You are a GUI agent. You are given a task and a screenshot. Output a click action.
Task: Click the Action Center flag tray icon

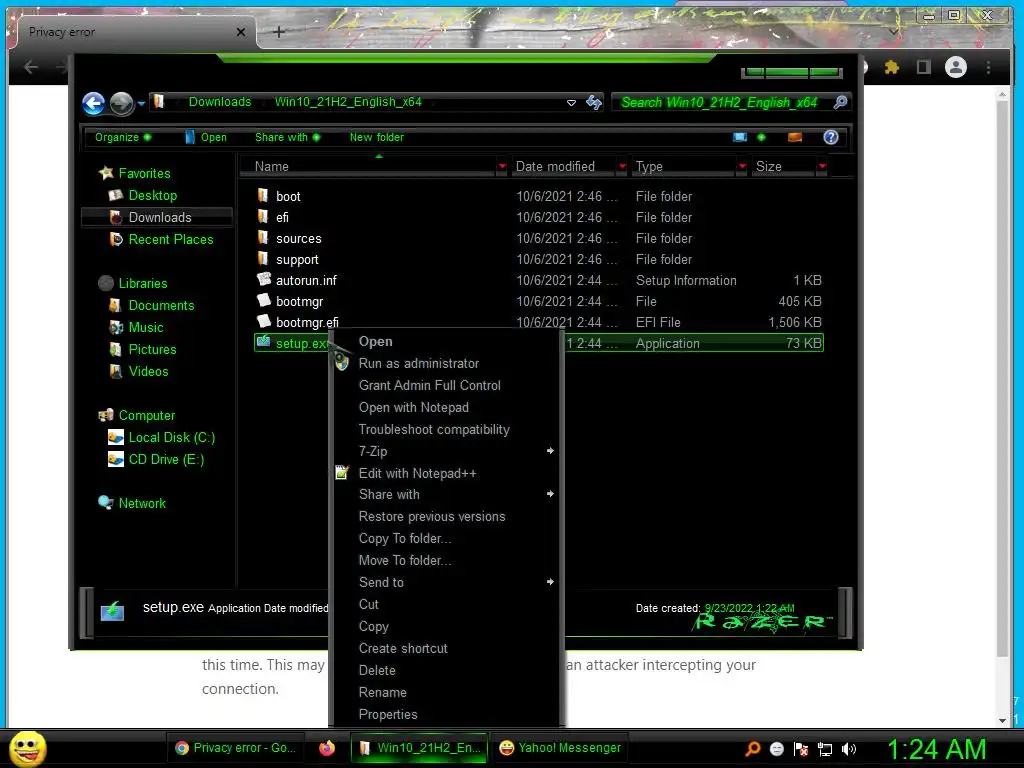(801, 749)
